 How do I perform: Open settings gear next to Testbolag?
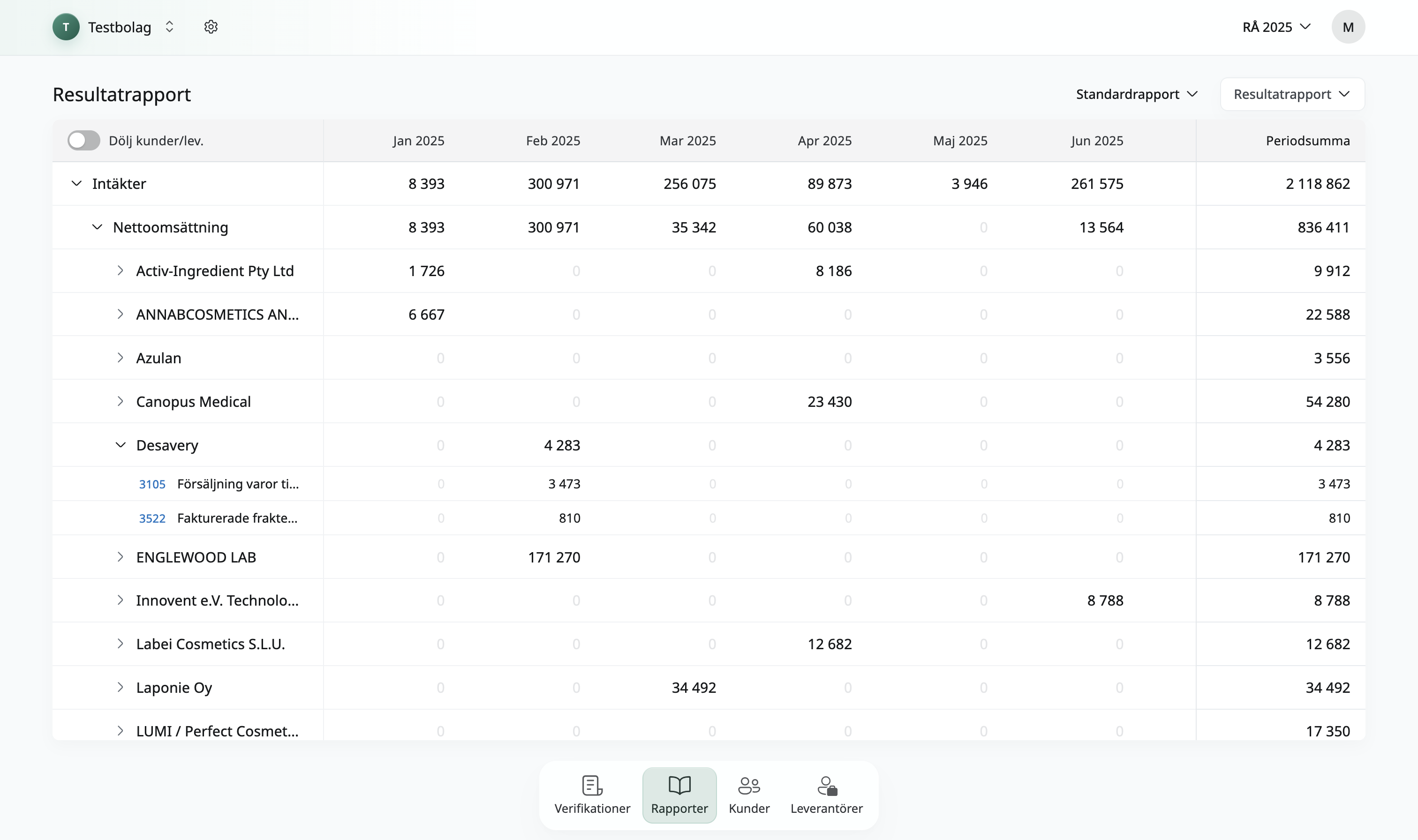tap(211, 27)
